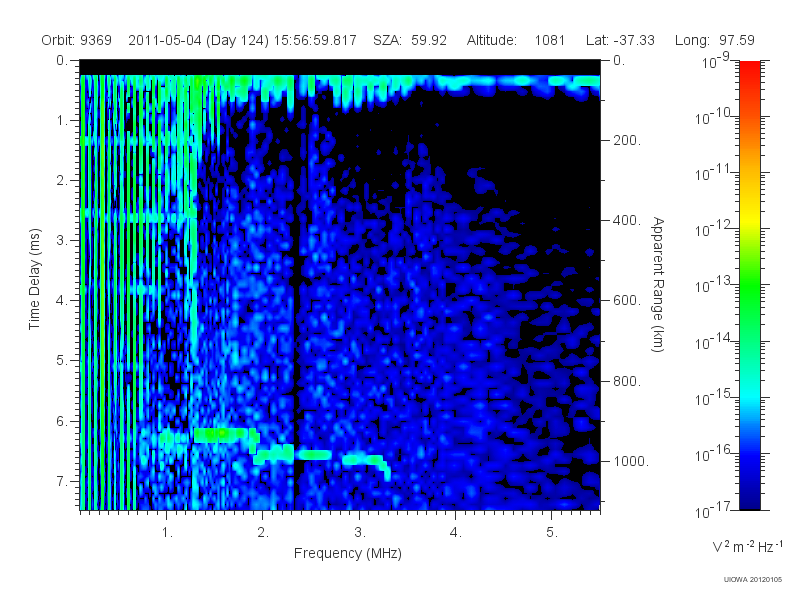This screenshot has width=800, height=600.
Task: Click the time '15:56:59.817' text
Action: [x=315, y=40]
